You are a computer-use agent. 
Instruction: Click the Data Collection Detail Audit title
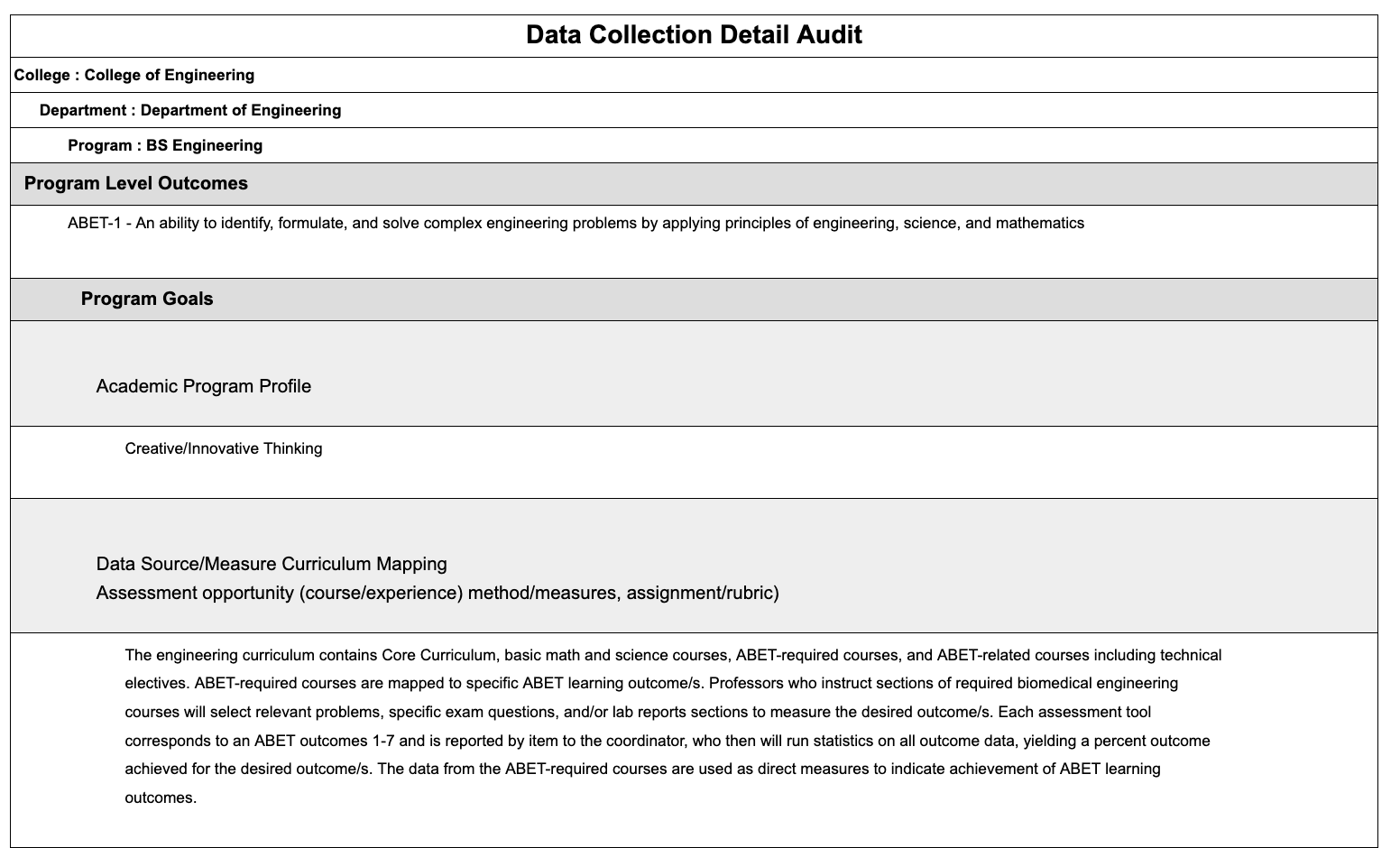[x=693, y=35]
